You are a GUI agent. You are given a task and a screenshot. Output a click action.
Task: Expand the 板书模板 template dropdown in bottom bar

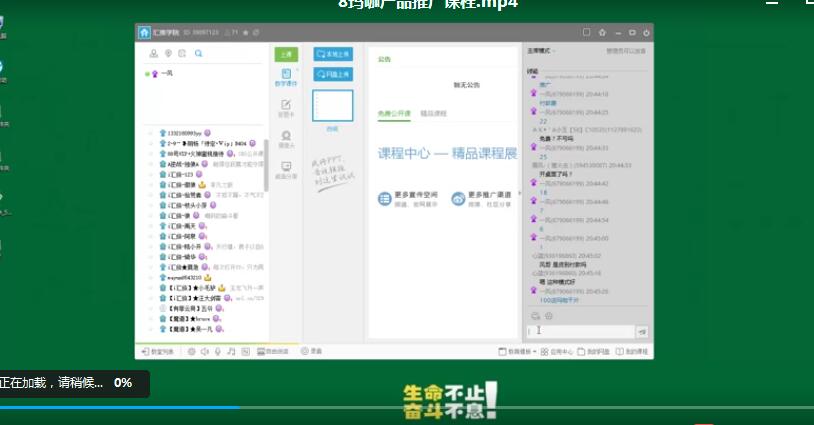click(520, 351)
